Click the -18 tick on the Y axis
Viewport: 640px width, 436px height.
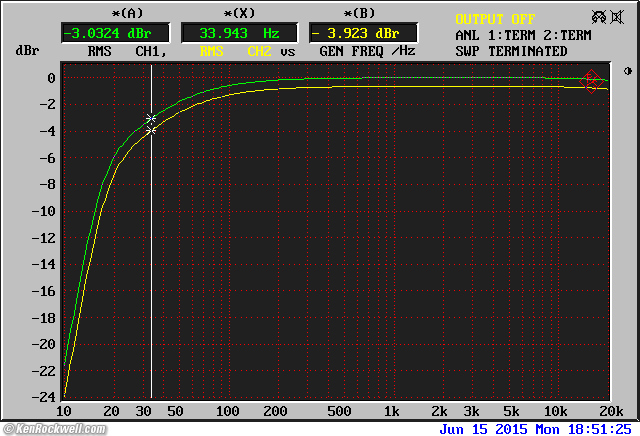click(x=43, y=318)
